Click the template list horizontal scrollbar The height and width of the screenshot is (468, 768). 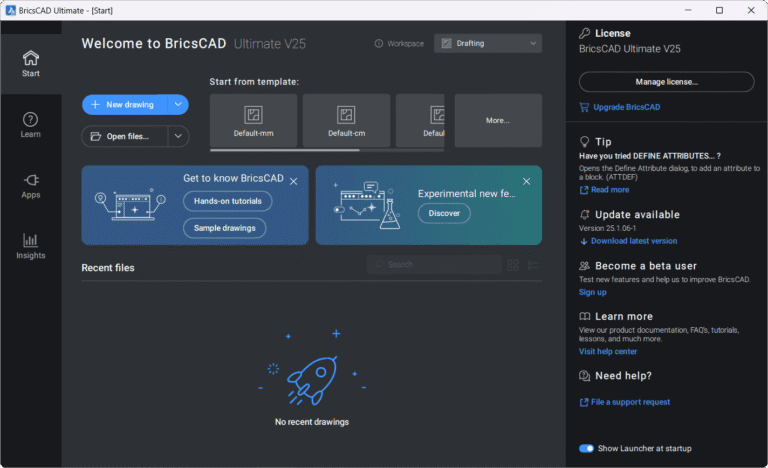click(x=285, y=150)
